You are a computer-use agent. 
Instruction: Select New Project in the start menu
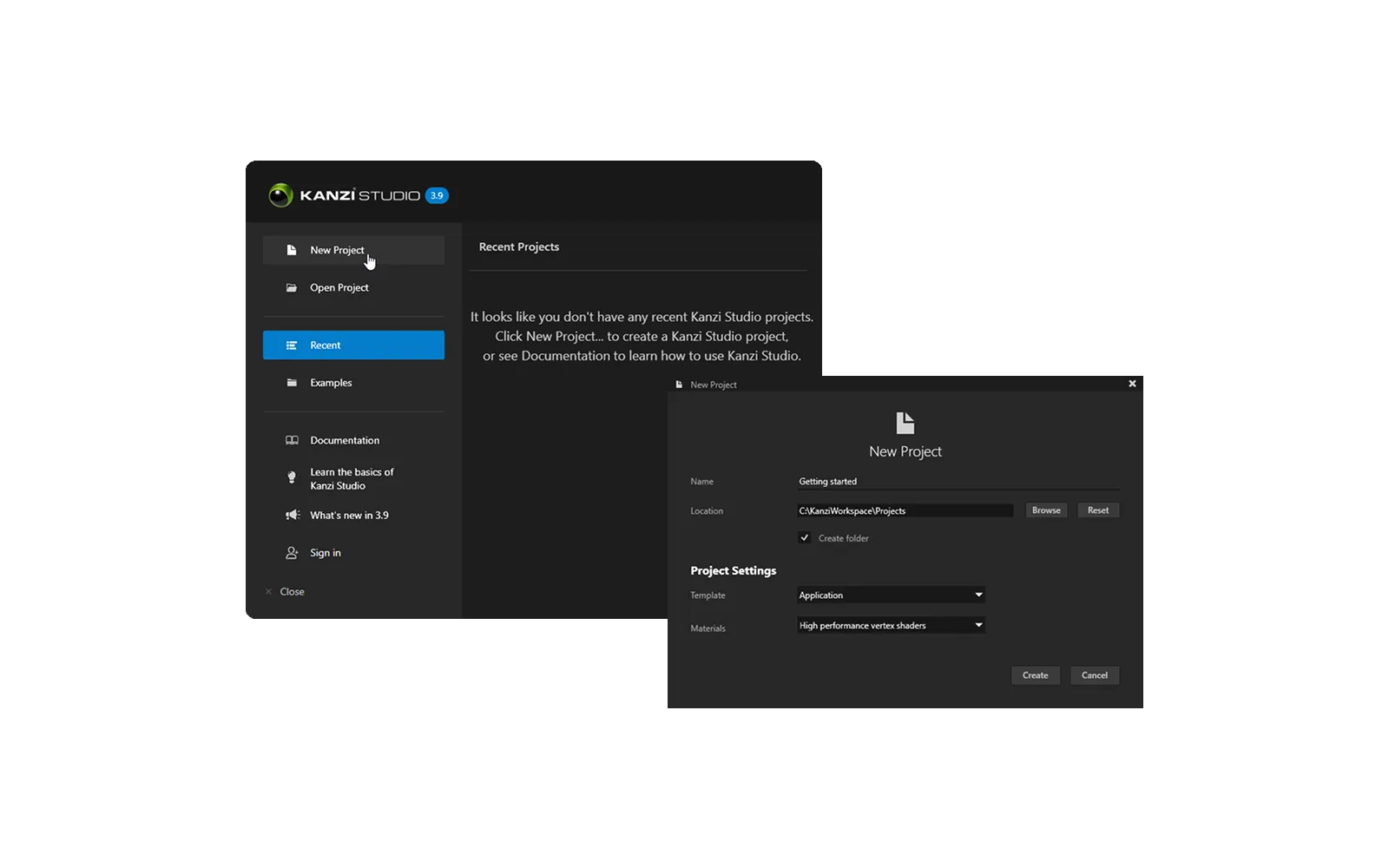[353, 250]
